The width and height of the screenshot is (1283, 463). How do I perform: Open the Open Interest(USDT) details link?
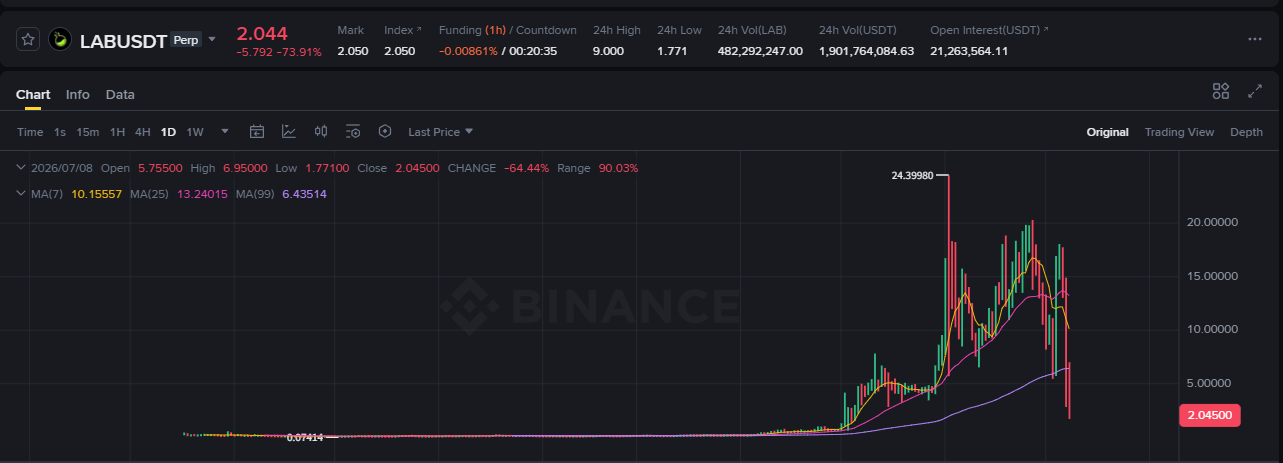(x=988, y=31)
